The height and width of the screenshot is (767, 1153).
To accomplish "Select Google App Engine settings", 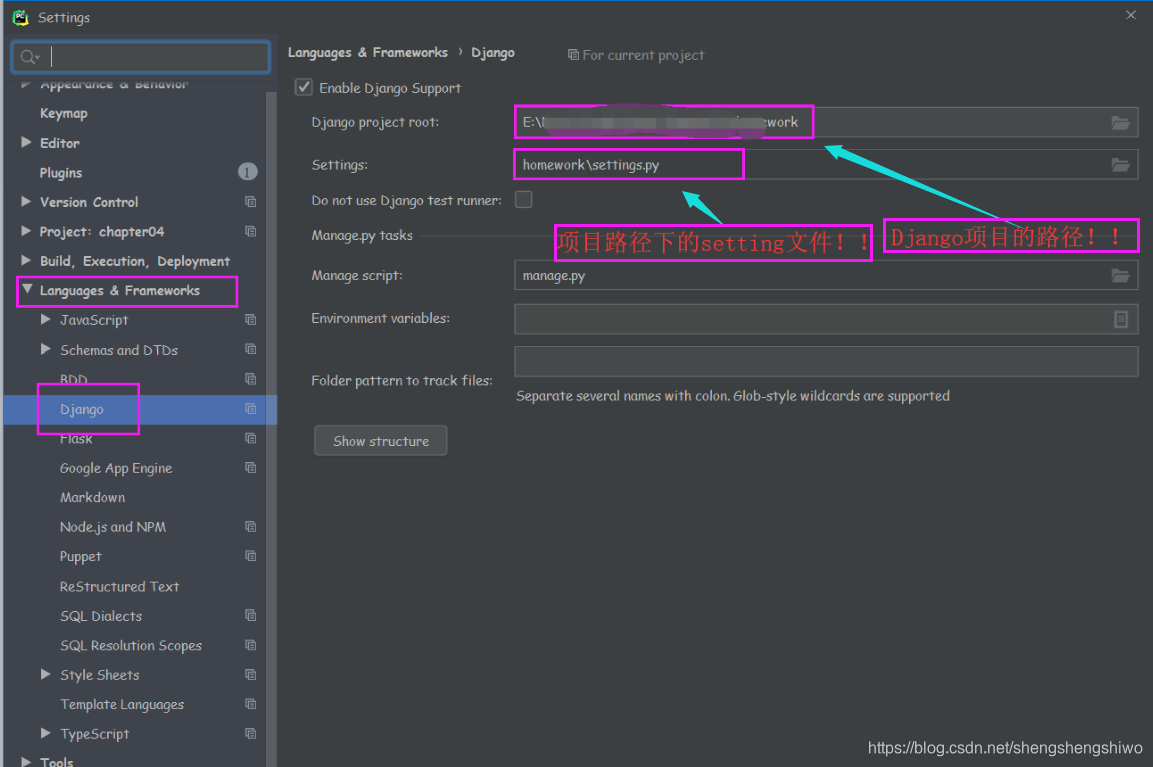I will (x=116, y=468).
